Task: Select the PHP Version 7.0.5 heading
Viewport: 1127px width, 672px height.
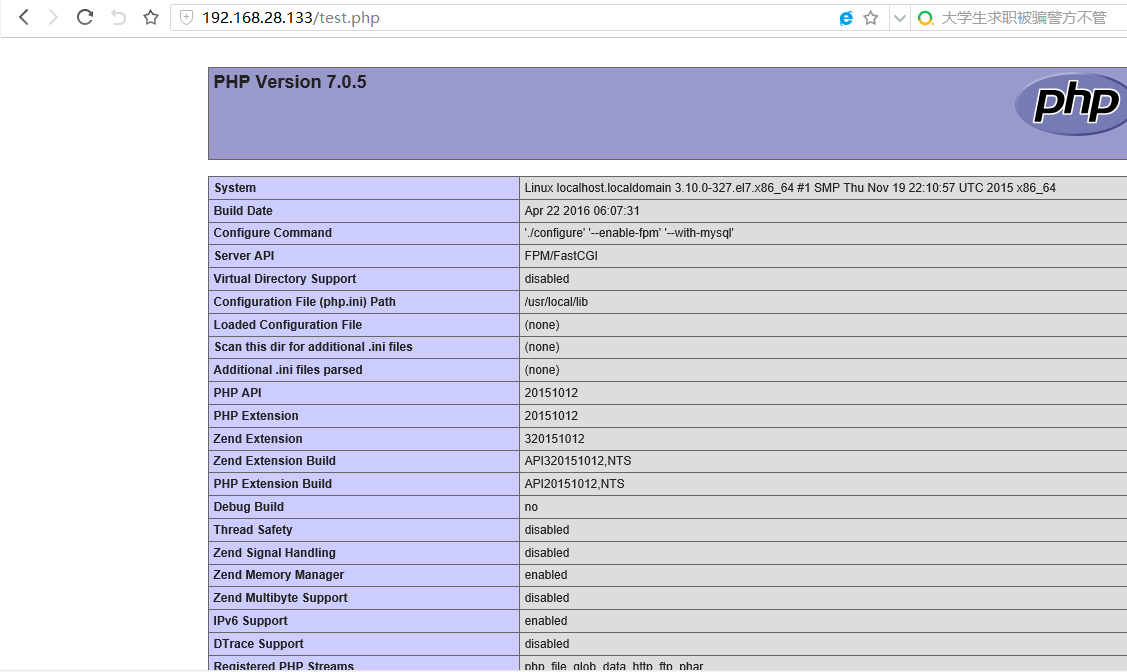Action: (x=290, y=81)
